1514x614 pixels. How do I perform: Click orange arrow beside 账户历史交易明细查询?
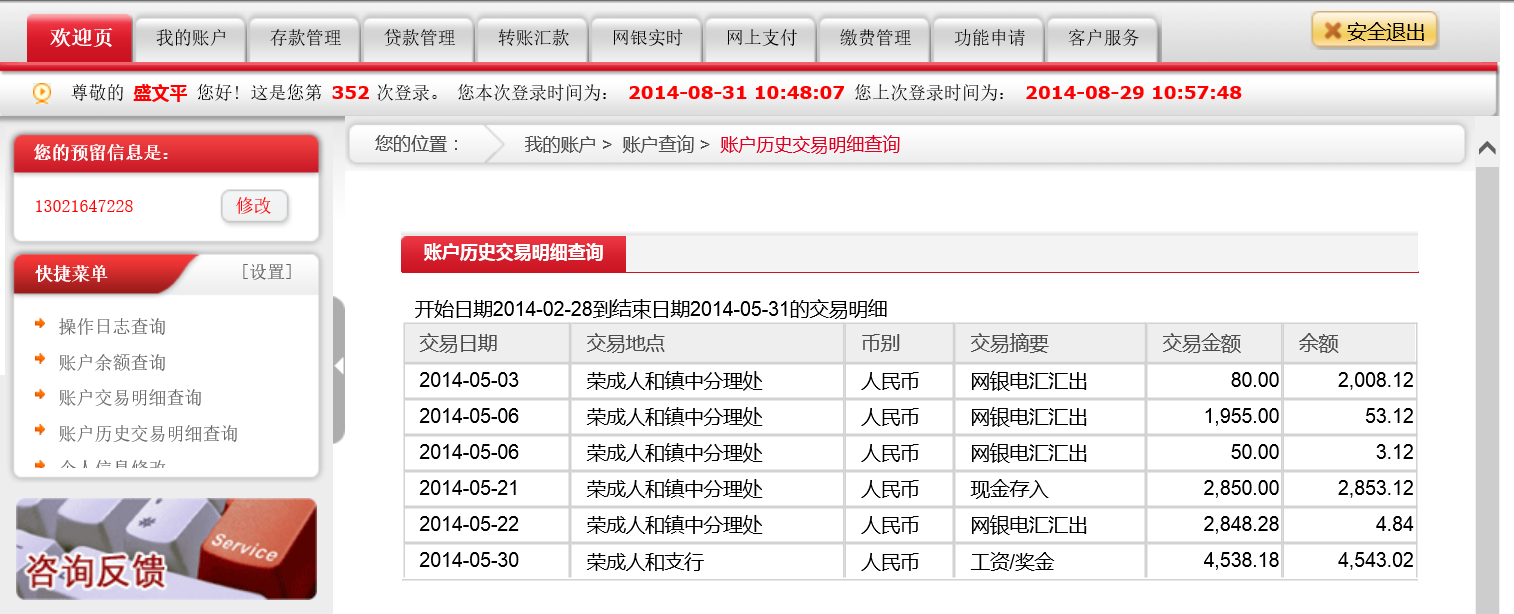pos(40,430)
